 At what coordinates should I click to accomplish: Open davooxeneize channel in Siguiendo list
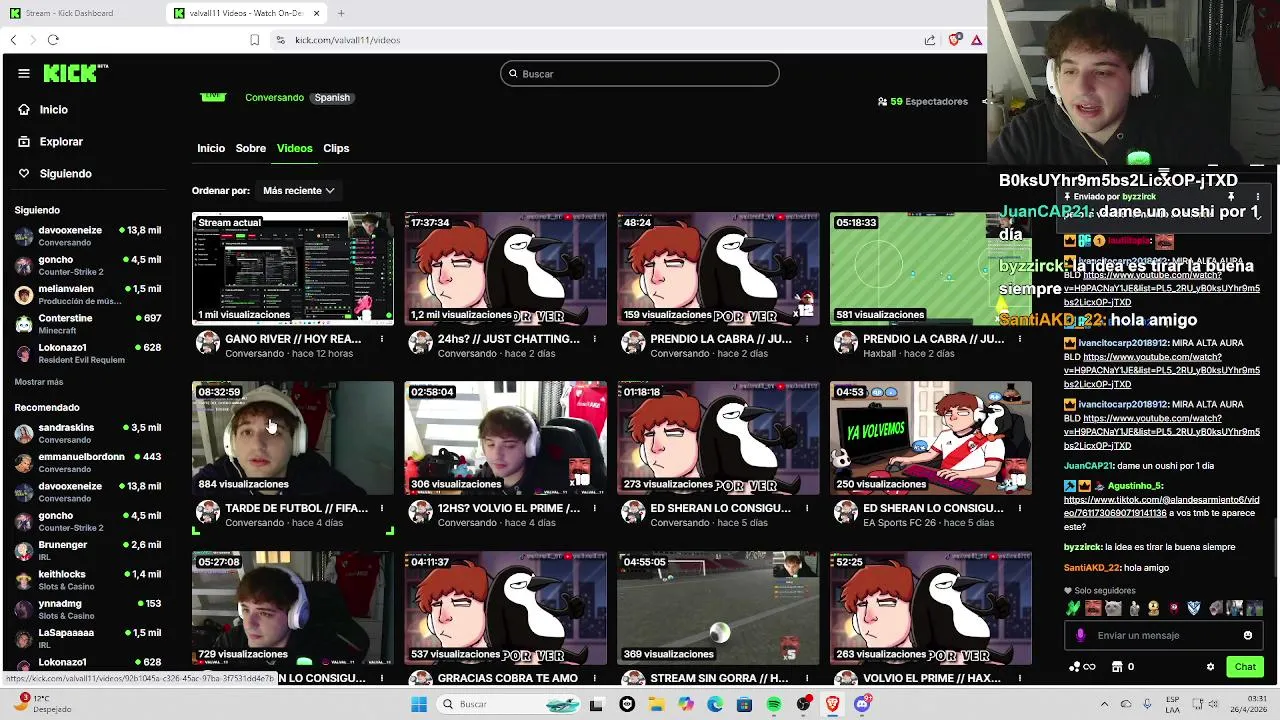click(x=88, y=236)
